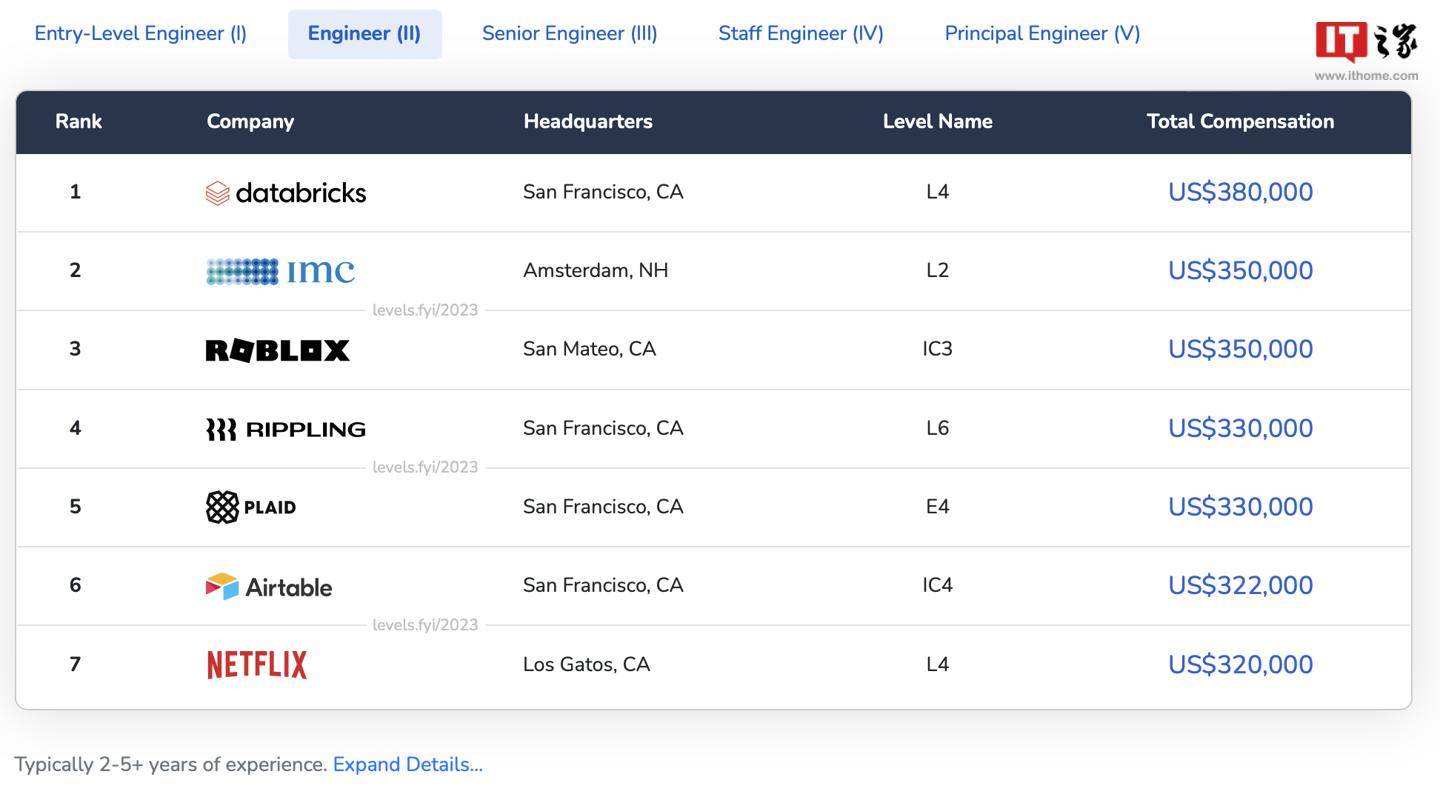1440x800 pixels.
Task: Click rank number 3 cell
Action: [x=75, y=349]
